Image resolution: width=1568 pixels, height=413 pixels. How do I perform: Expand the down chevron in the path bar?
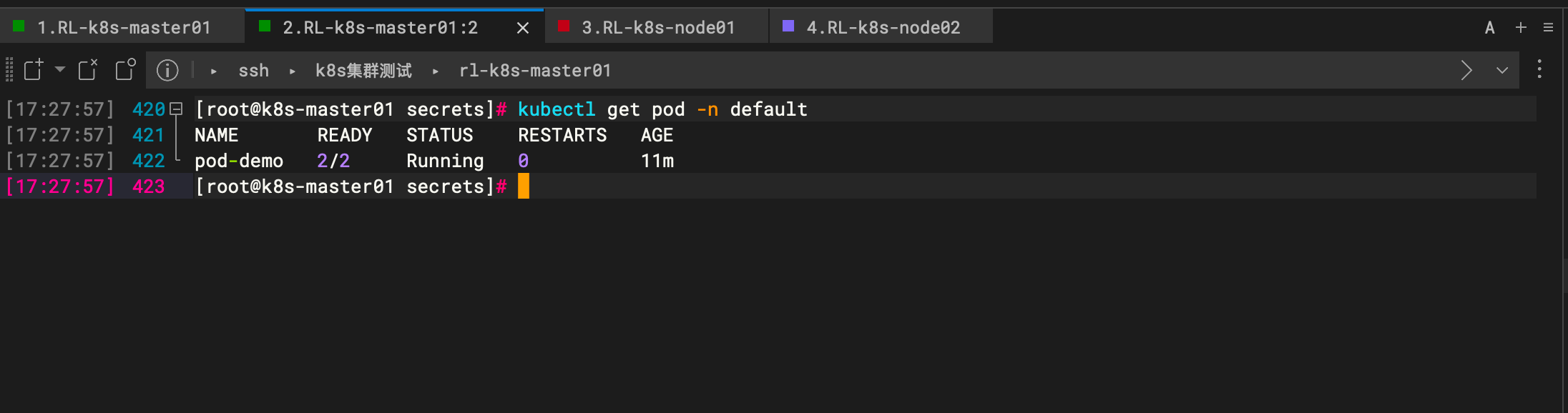tap(1502, 70)
